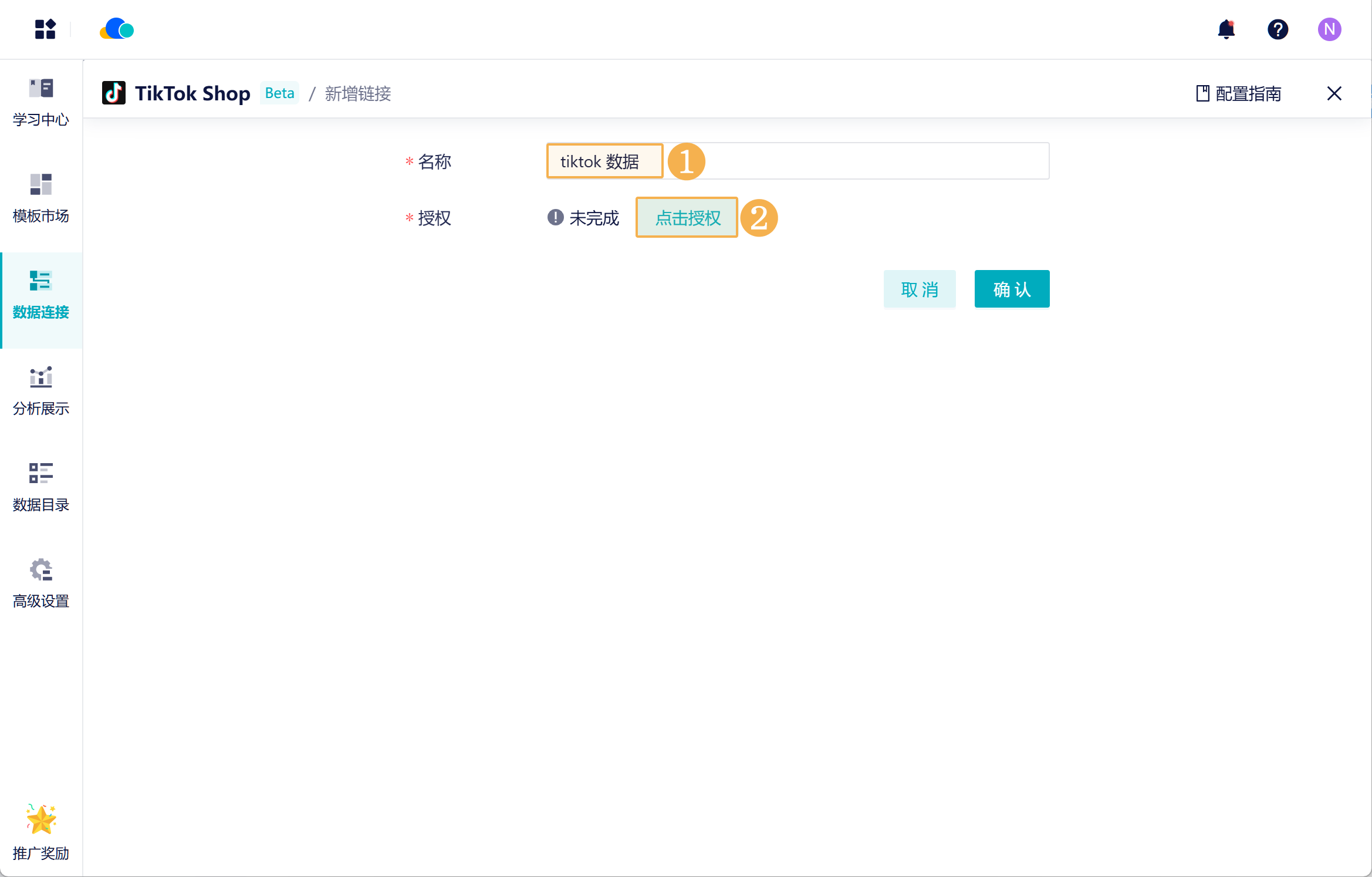Click the cloud logo in header
The height and width of the screenshot is (877, 1372).
coord(117,29)
